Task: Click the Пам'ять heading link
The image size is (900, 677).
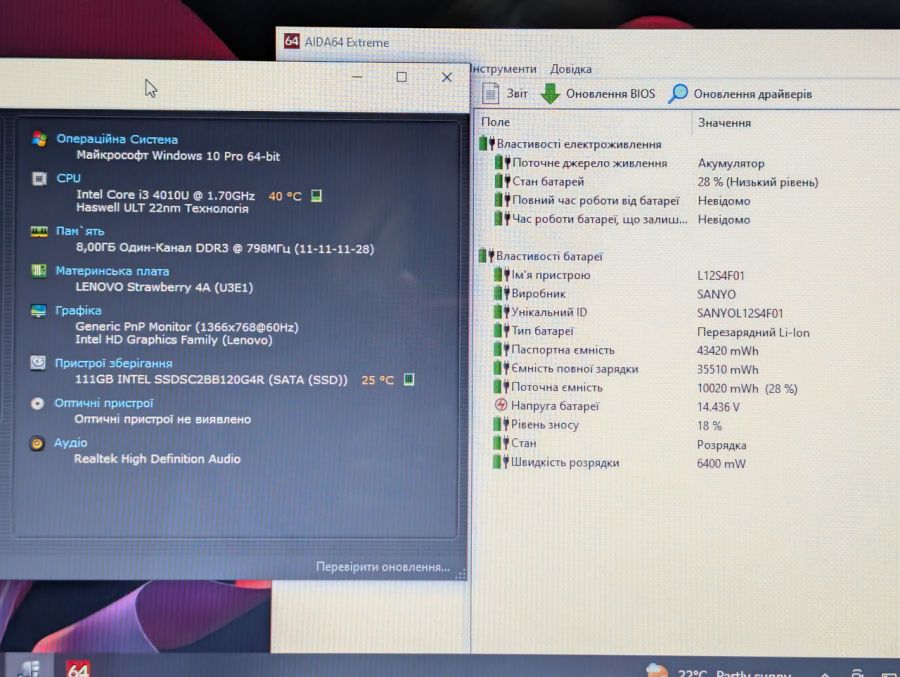Action: pyautogui.click(x=80, y=231)
